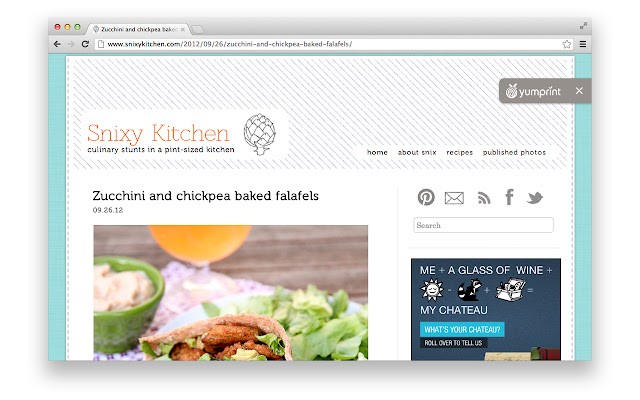The width and height of the screenshot is (640, 400).
Task: Select the address bar URL
Action: point(229,44)
